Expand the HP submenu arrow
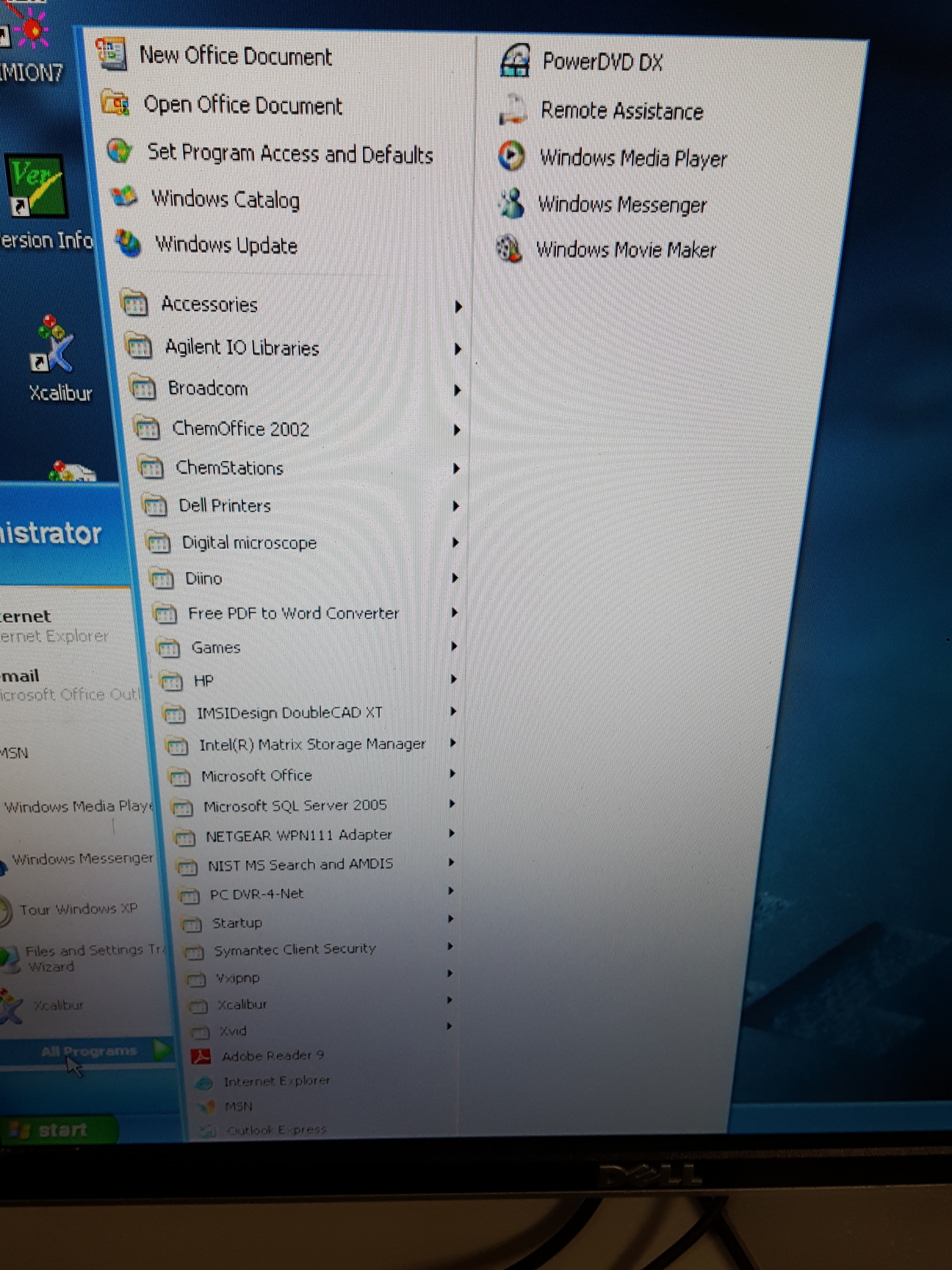The height and width of the screenshot is (1270, 952). click(x=454, y=679)
